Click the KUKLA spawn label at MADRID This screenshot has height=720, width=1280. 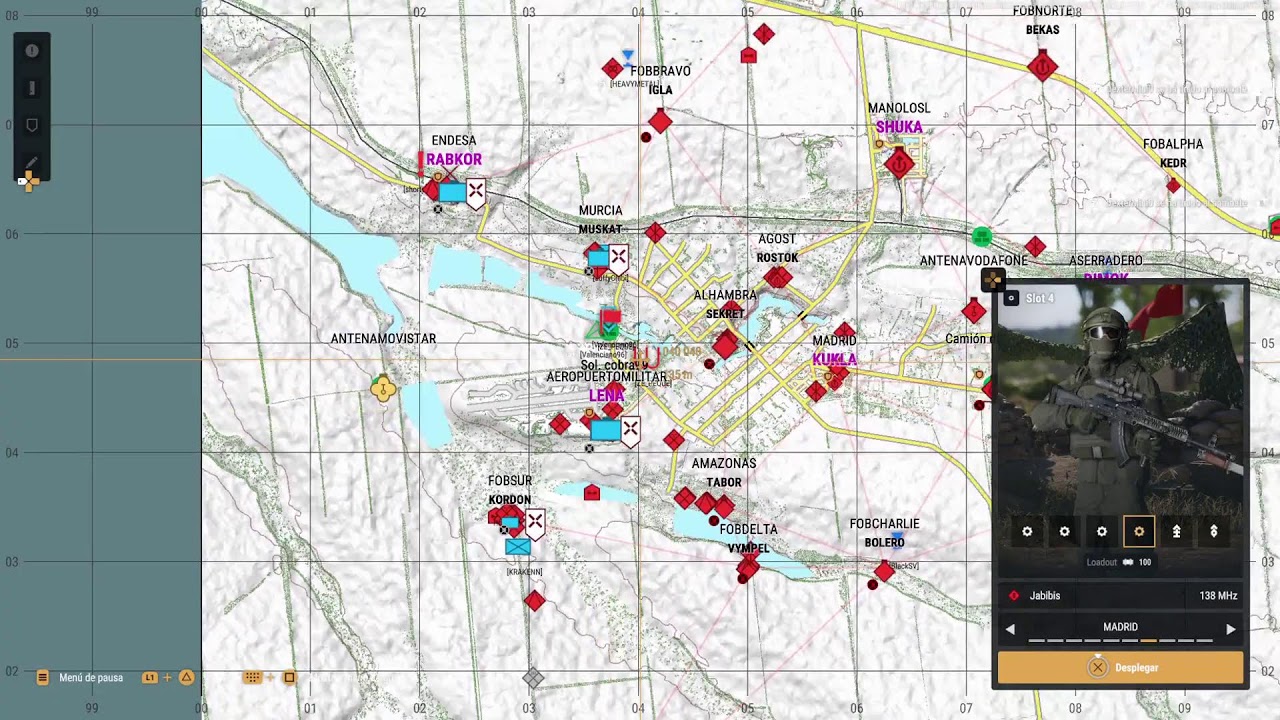(835, 359)
